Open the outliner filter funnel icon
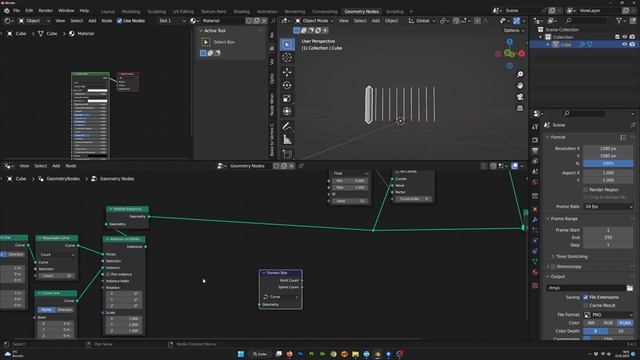 pos(619,20)
